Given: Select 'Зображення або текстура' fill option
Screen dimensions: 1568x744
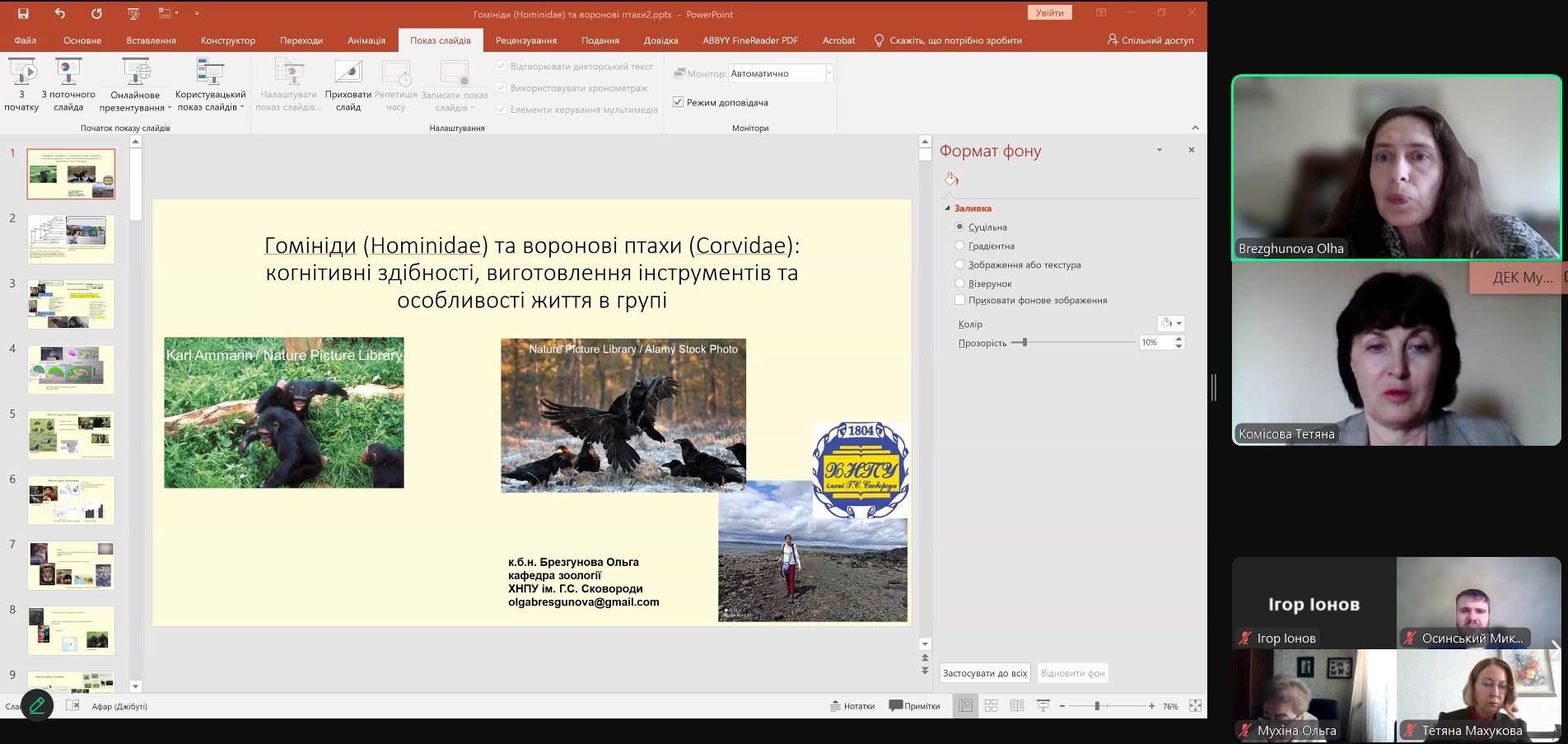Looking at the screenshot, I should pos(959,264).
